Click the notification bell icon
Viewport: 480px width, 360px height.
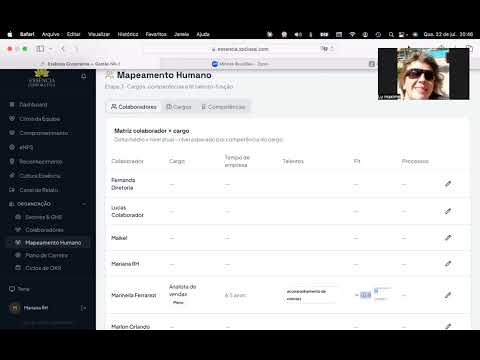tap(84, 76)
